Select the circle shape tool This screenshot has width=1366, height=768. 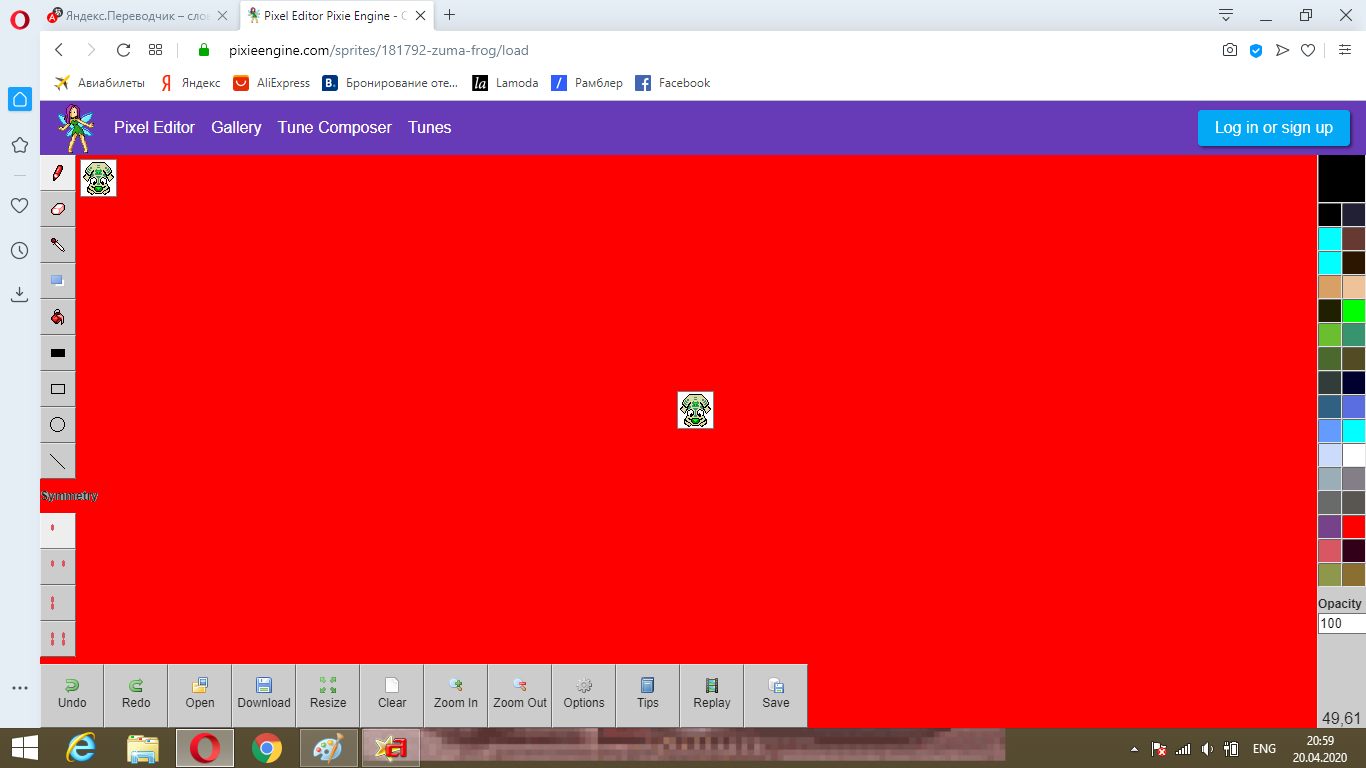pos(58,425)
